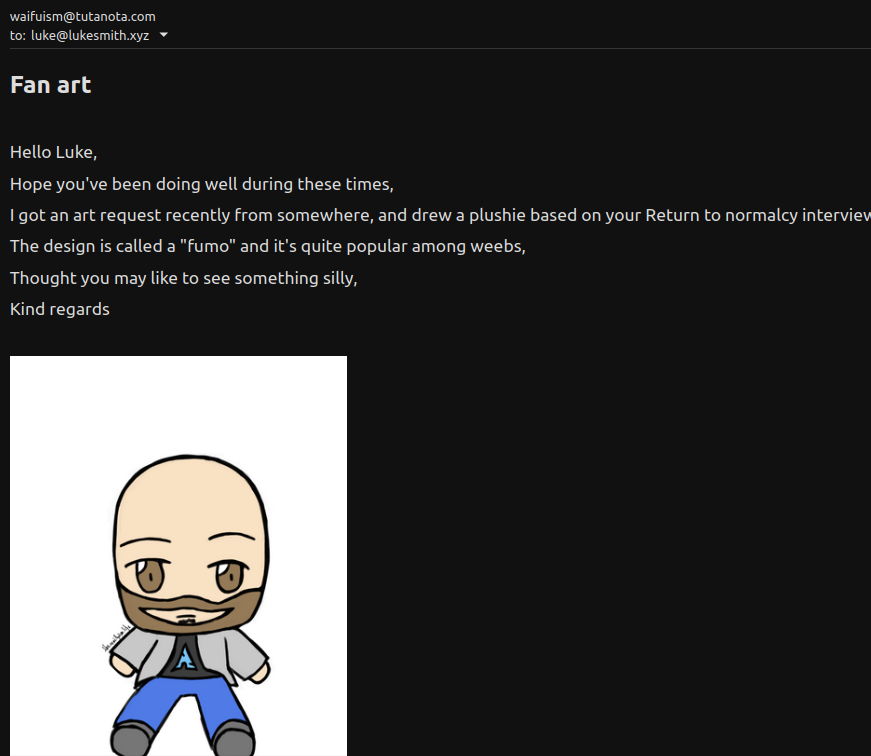Expand the recipient details dropdown arrow
871x756 pixels.
(163, 35)
